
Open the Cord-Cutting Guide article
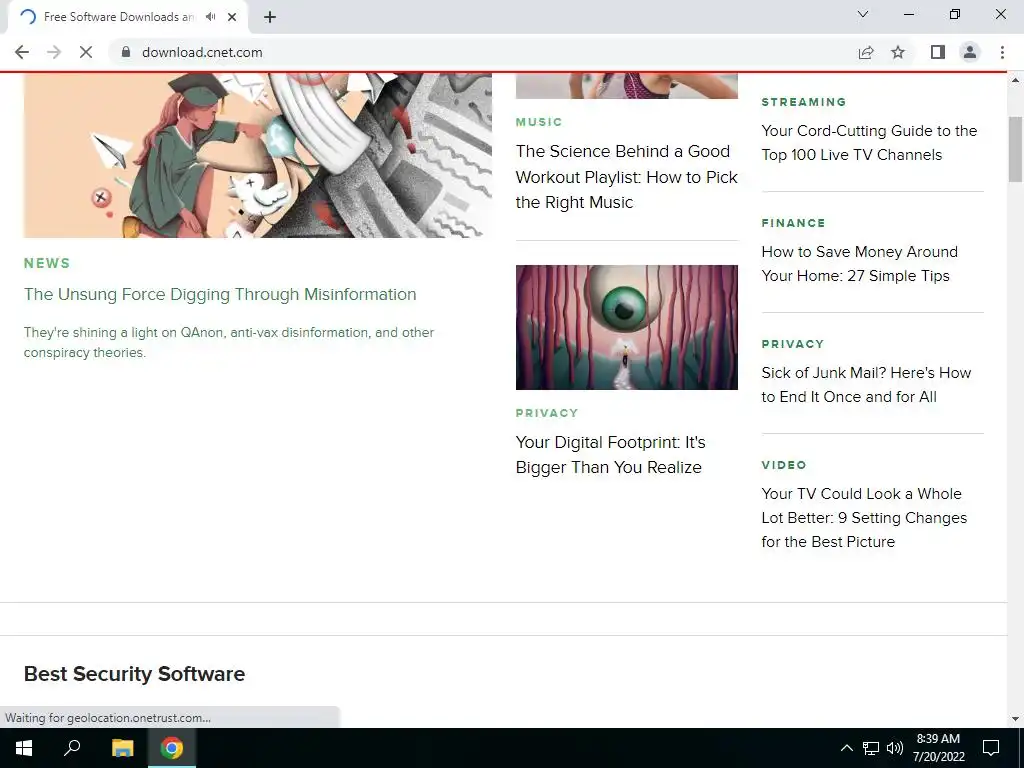point(869,143)
